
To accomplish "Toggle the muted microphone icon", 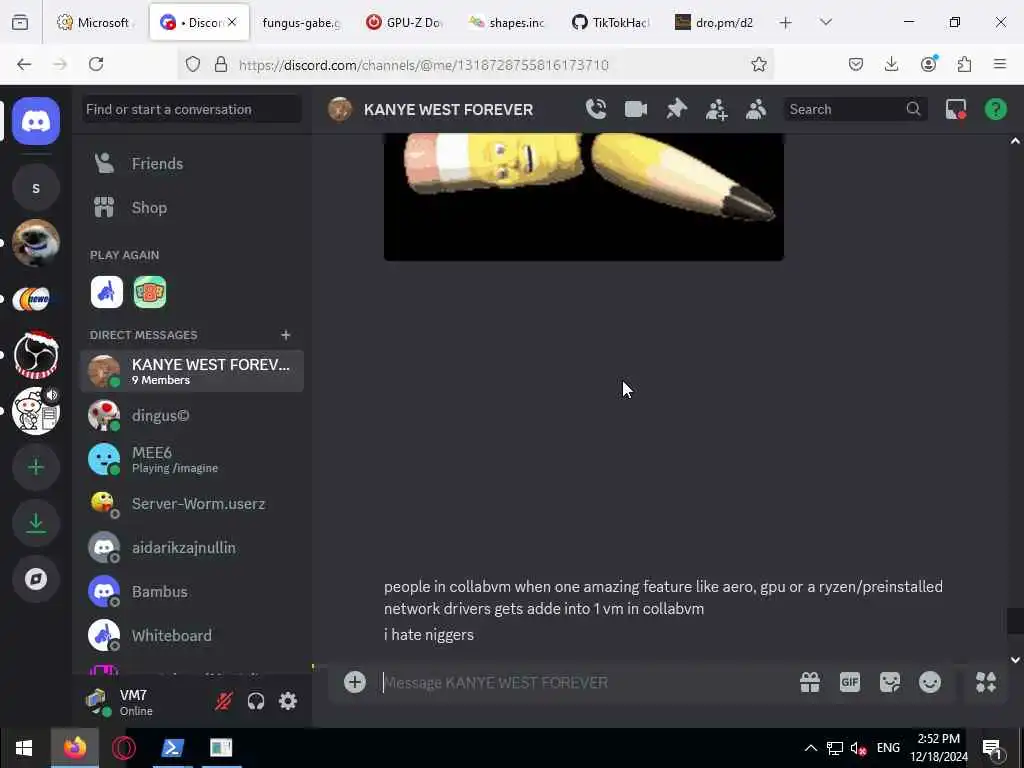I will point(224,701).
